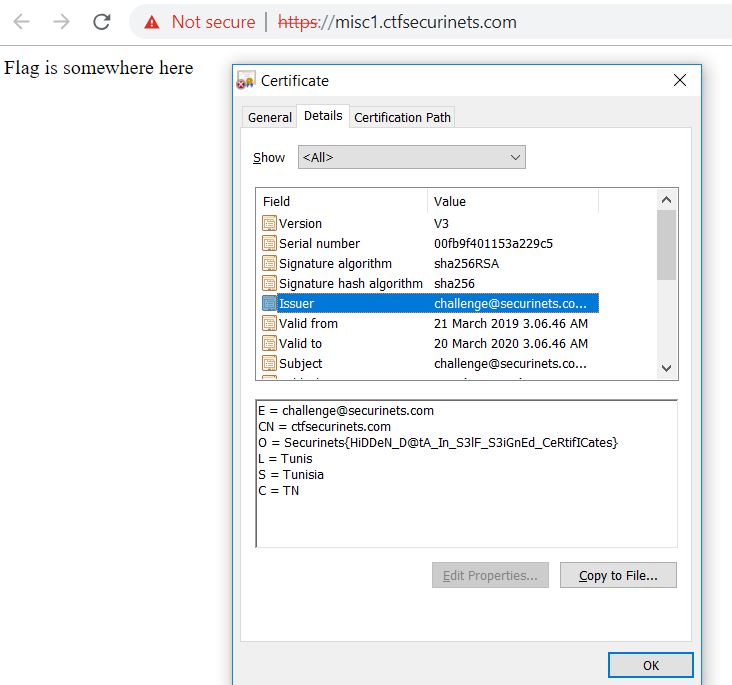Image resolution: width=732 pixels, height=685 pixels.
Task: Select the Subject value challenge@securinets.co...
Action: [x=510, y=363]
